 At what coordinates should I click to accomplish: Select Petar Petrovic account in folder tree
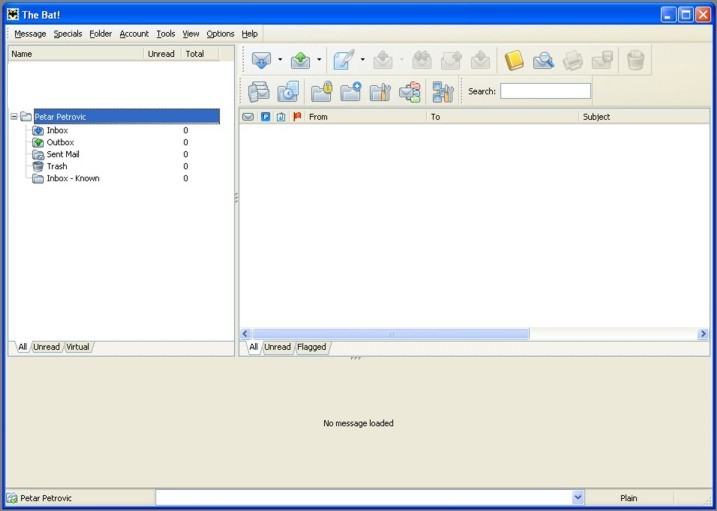tap(127, 117)
